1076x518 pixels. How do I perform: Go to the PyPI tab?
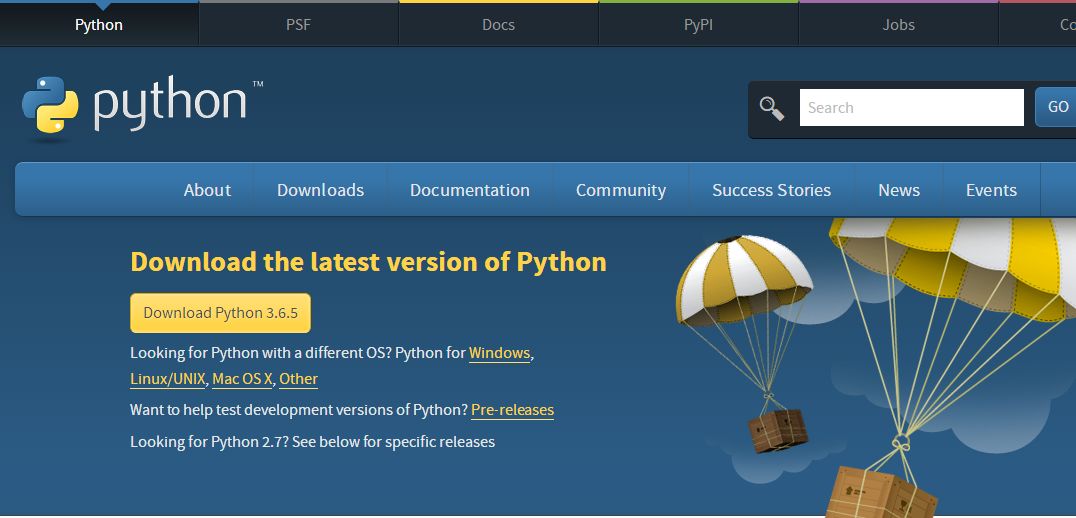(x=698, y=25)
